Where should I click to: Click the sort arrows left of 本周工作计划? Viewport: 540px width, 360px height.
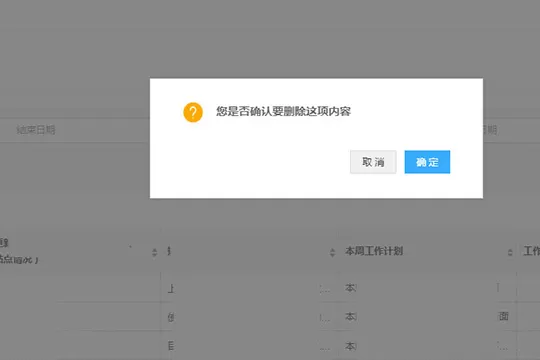pos(332,252)
